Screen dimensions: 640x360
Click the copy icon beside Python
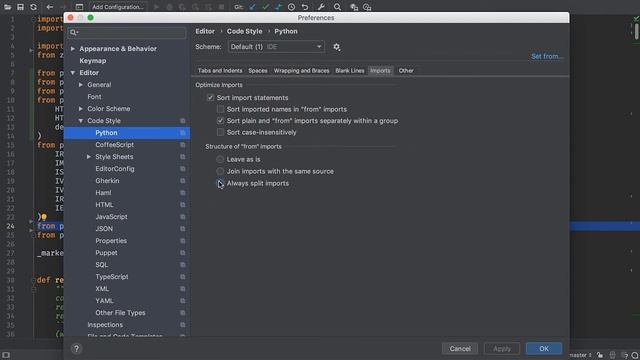coord(182,133)
